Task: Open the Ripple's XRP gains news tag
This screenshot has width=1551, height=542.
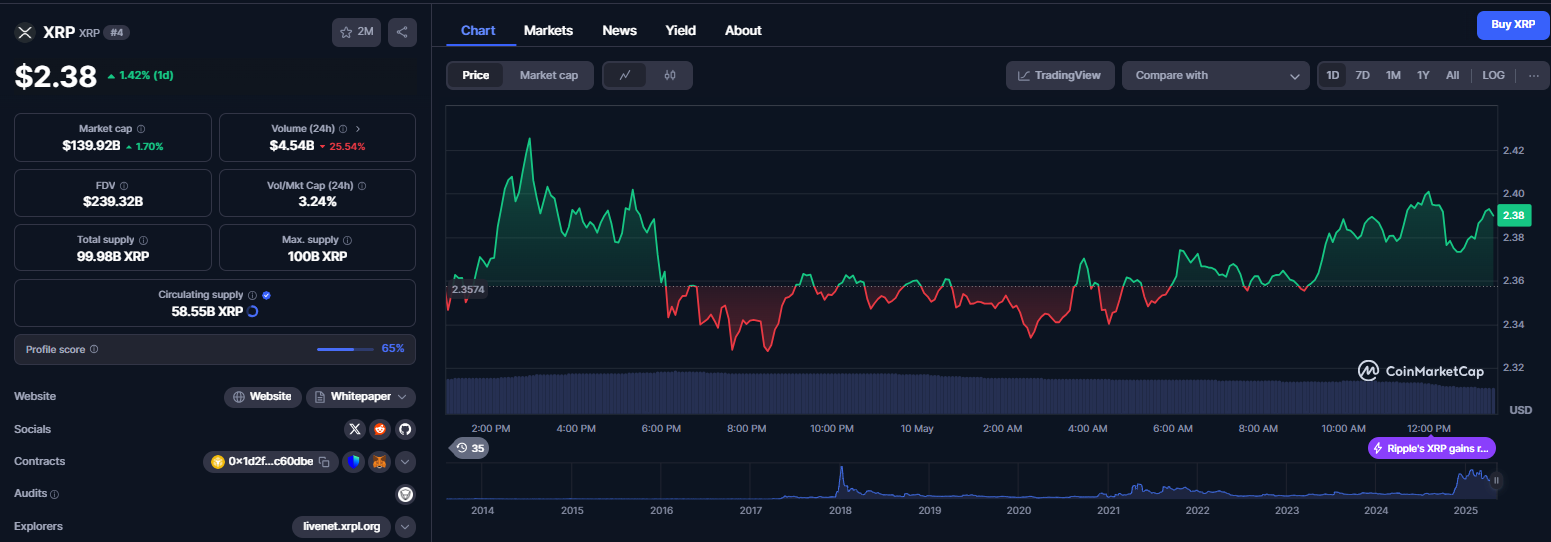Action: point(1432,448)
